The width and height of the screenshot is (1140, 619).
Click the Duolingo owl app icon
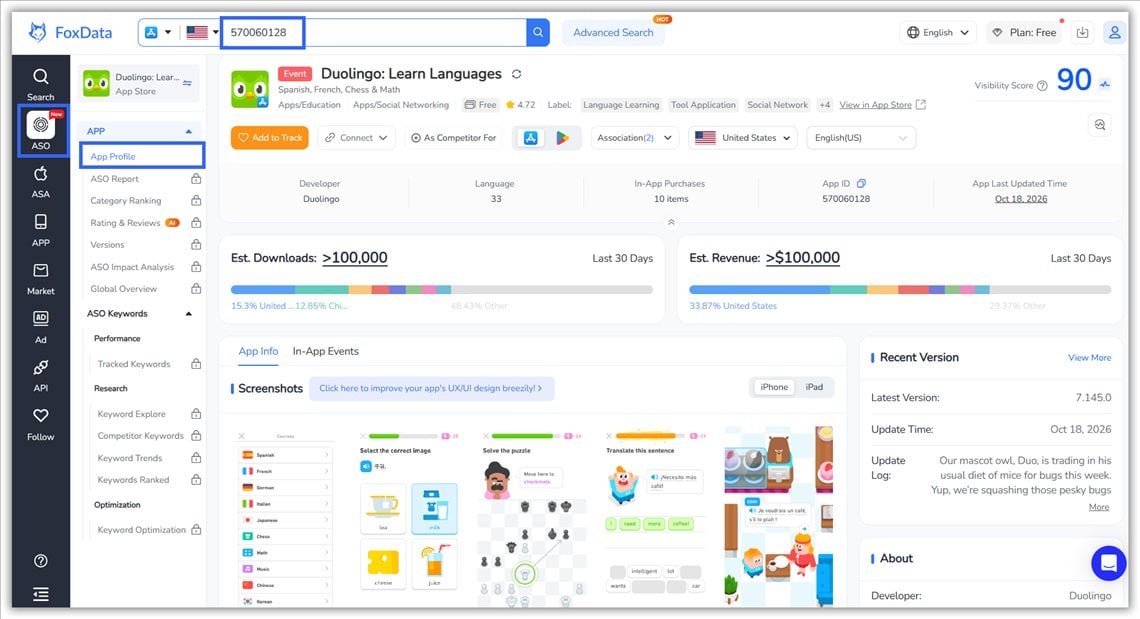[x=249, y=89]
